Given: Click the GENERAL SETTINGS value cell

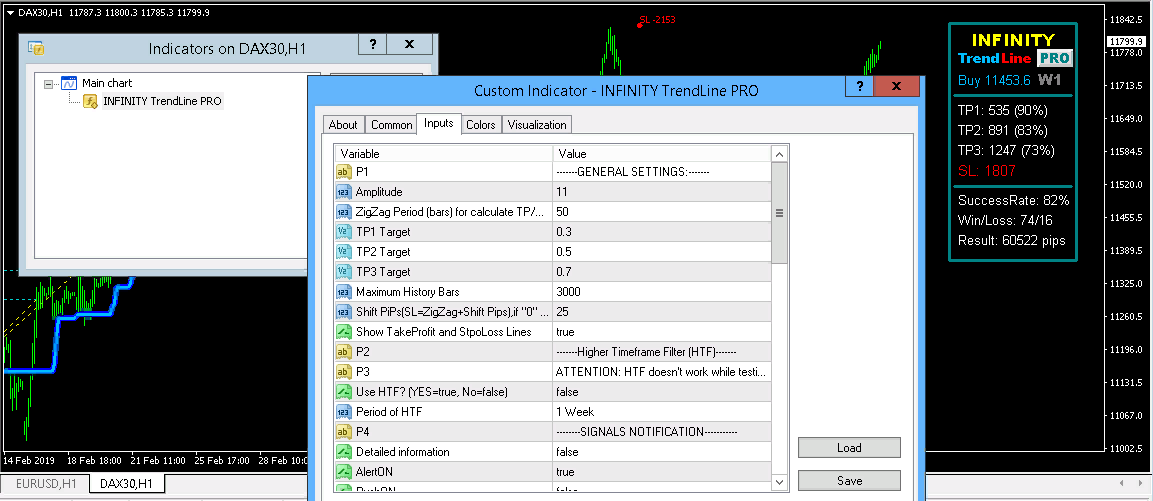Looking at the screenshot, I should pyautogui.click(x=662, y=172).
